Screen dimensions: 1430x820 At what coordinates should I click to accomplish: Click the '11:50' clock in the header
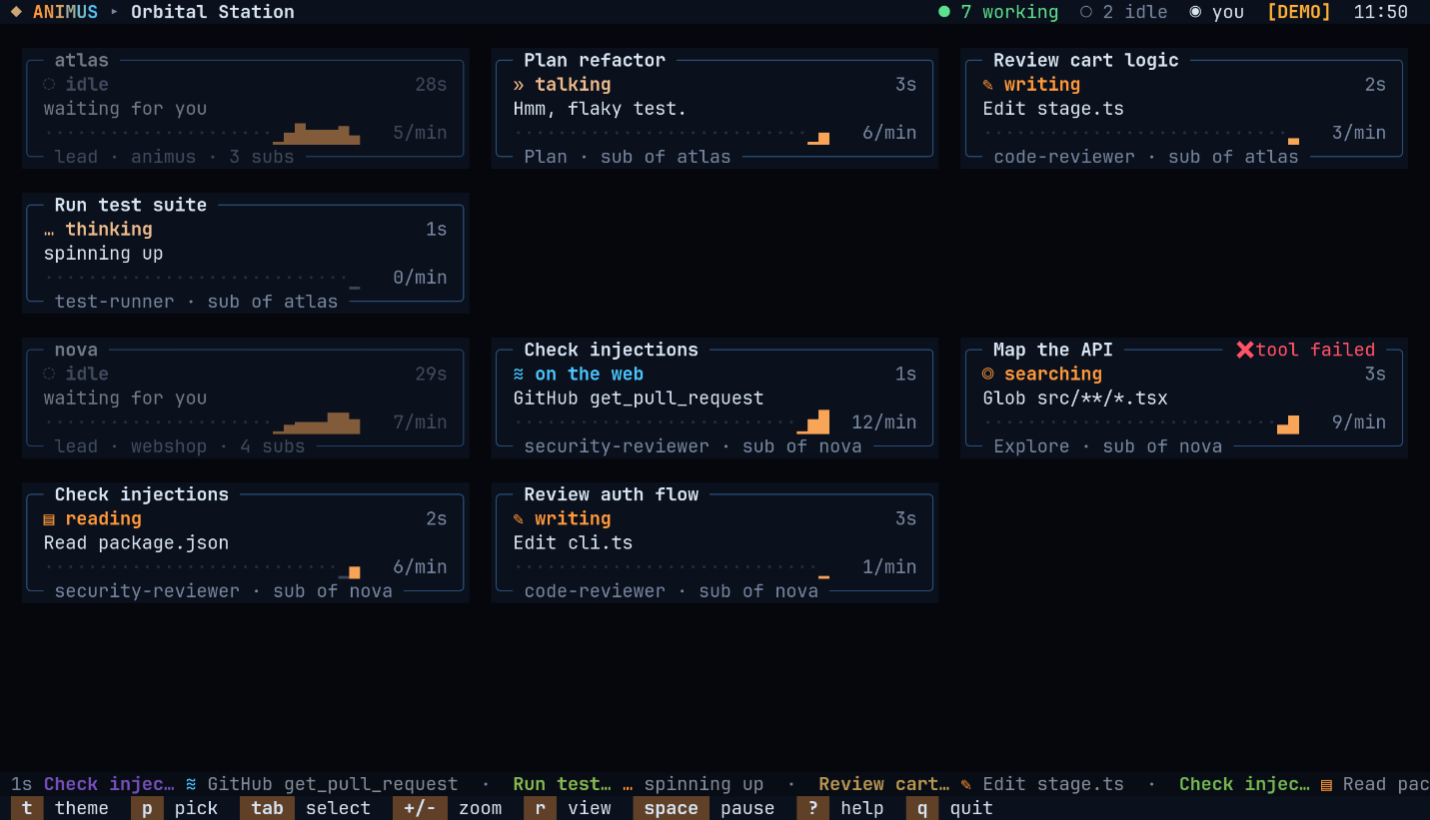coord(1381,12)
